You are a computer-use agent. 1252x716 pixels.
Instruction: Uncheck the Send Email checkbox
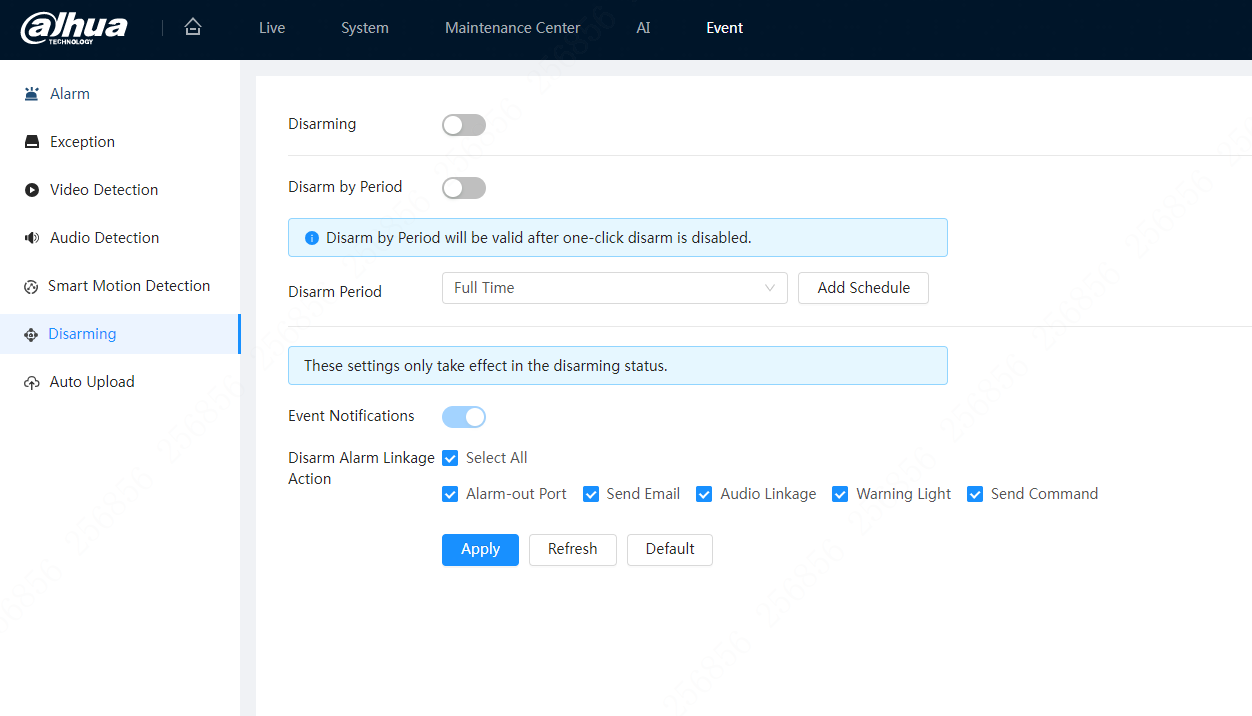coord(590,493)
